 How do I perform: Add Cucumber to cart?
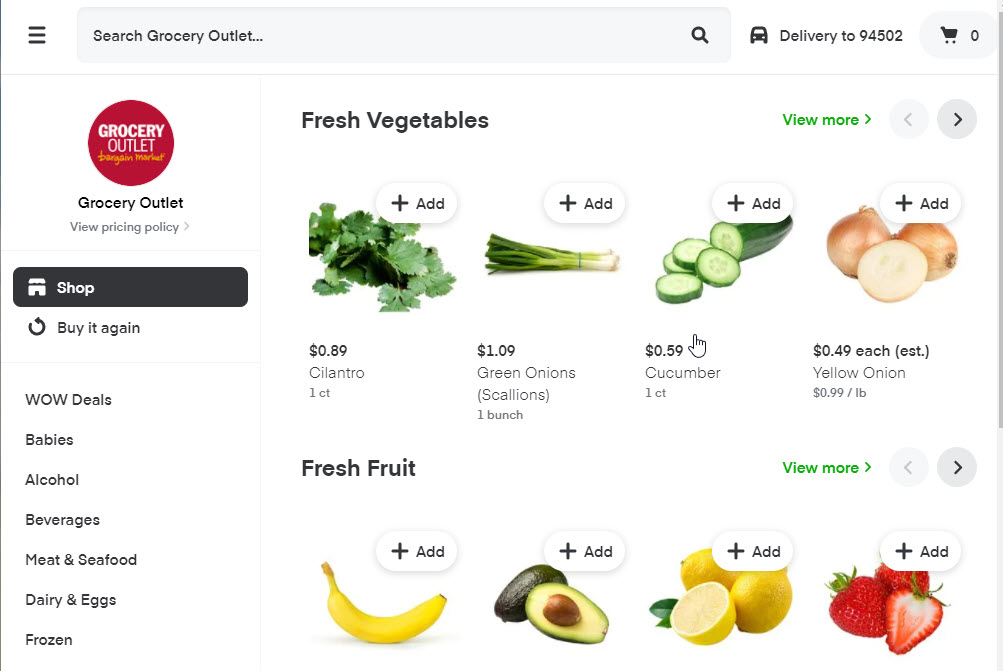pyautogui.click(x=753, y=203)
